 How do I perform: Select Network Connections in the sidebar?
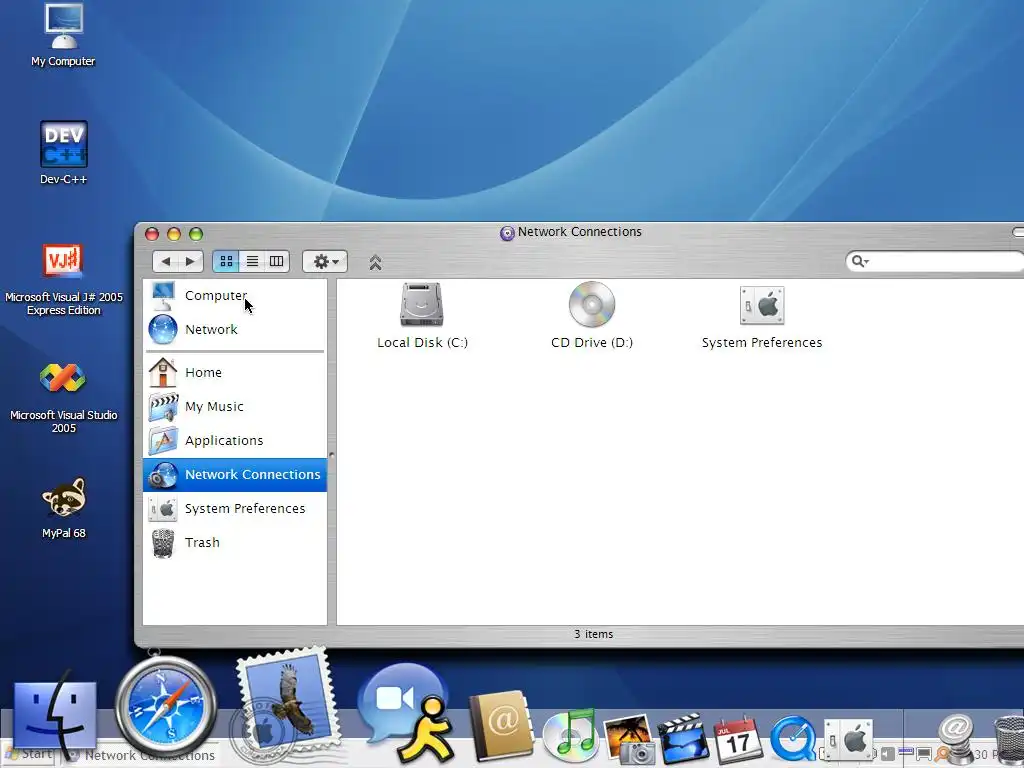click(235, 475)
